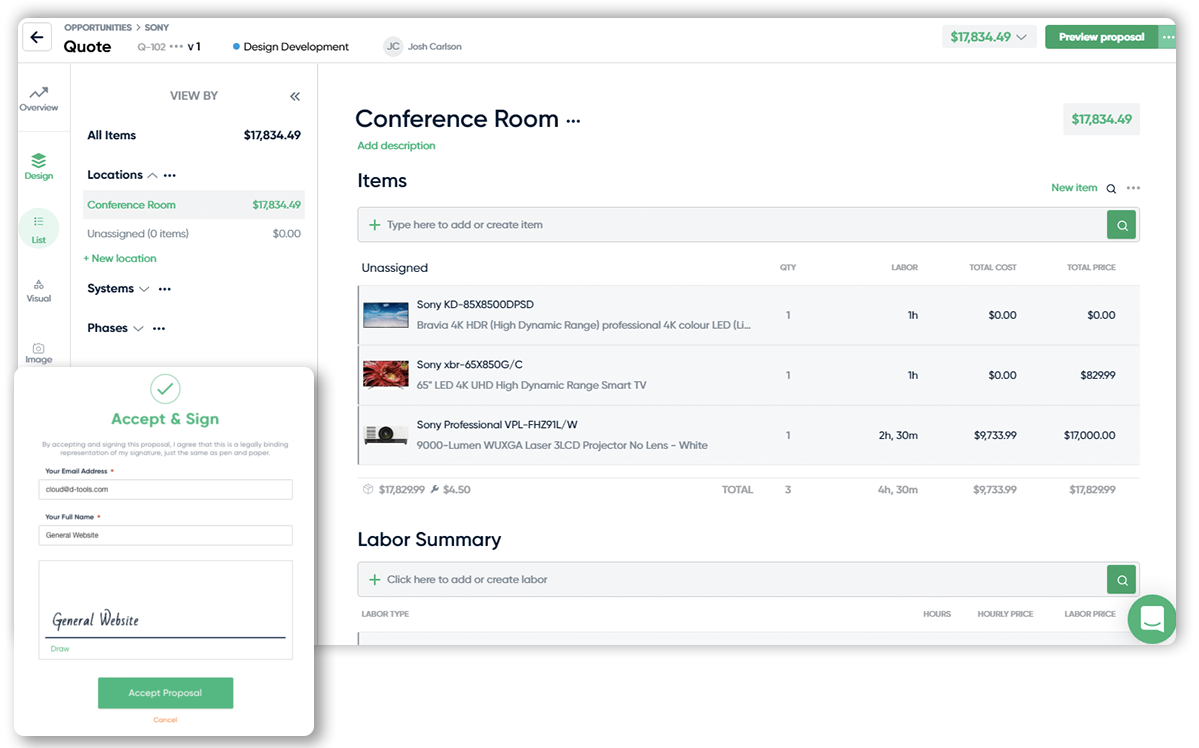
Task: Go back using the arrow button
Action: coord(37,37)
